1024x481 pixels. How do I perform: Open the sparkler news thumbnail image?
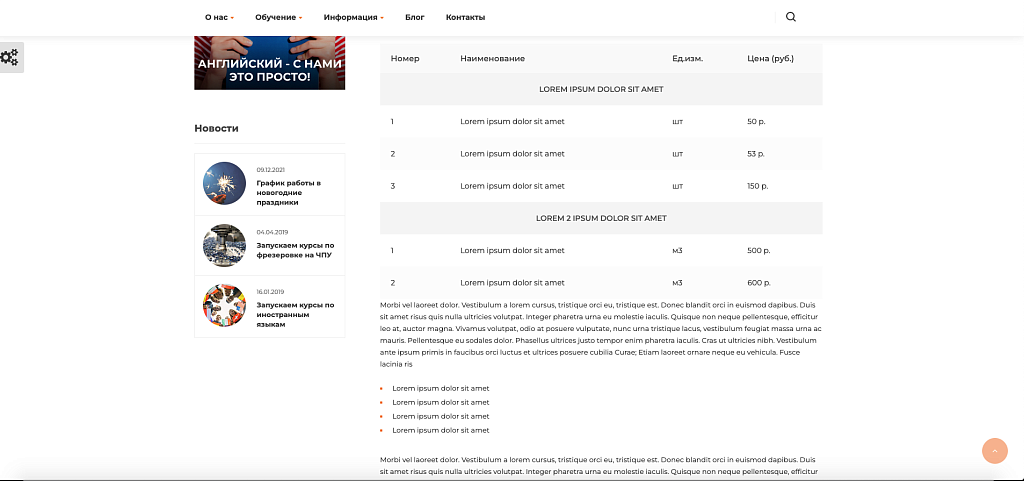[x=225, y=183]
